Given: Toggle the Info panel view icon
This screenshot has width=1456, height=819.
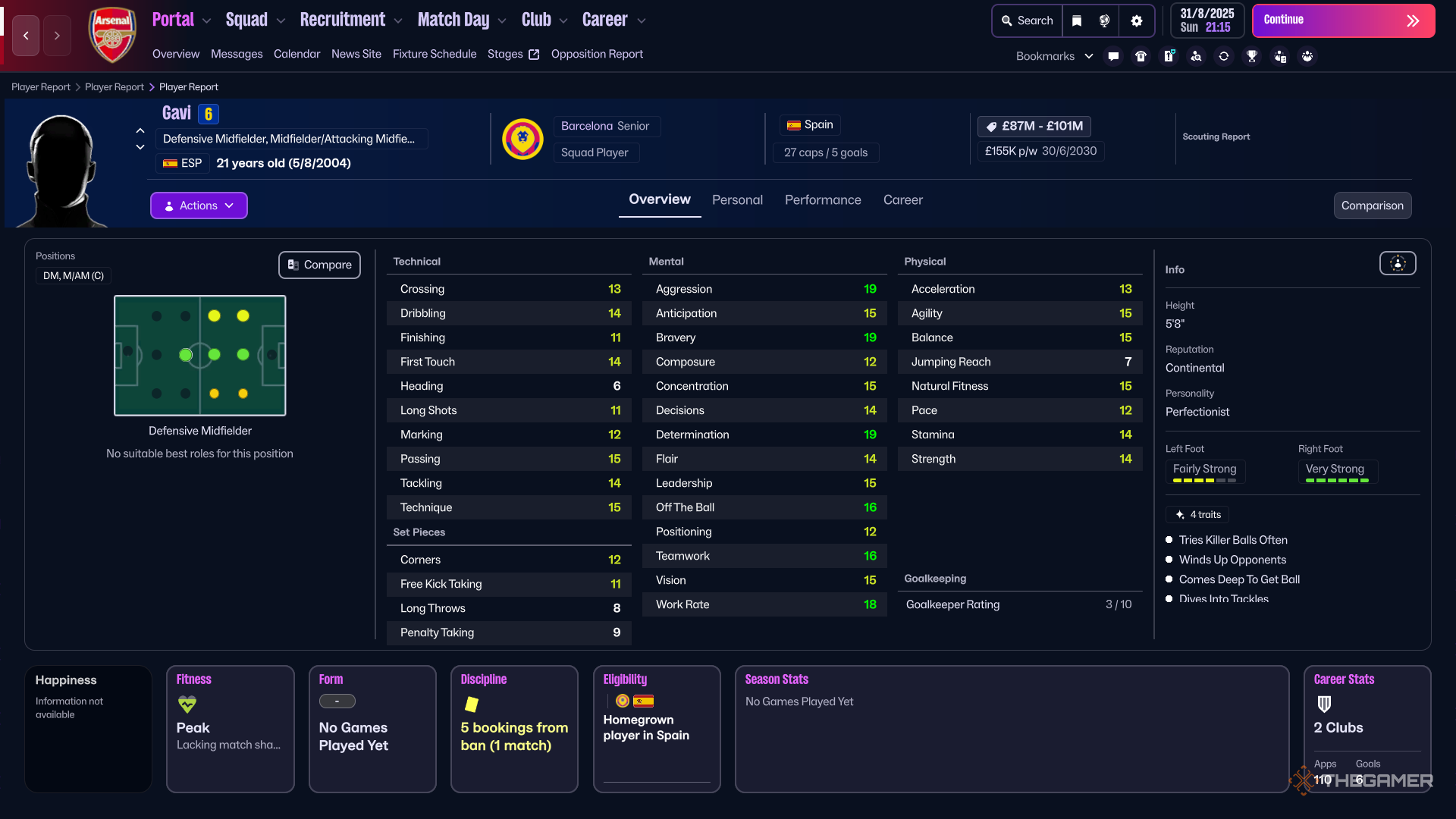Looking at the screenshot, I should click(1398, 263).
